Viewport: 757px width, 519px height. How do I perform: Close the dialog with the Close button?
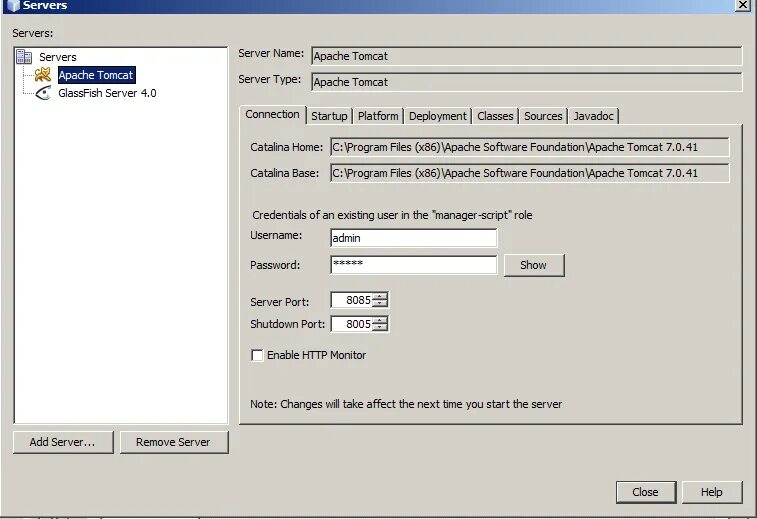click(x=645, y=492)
